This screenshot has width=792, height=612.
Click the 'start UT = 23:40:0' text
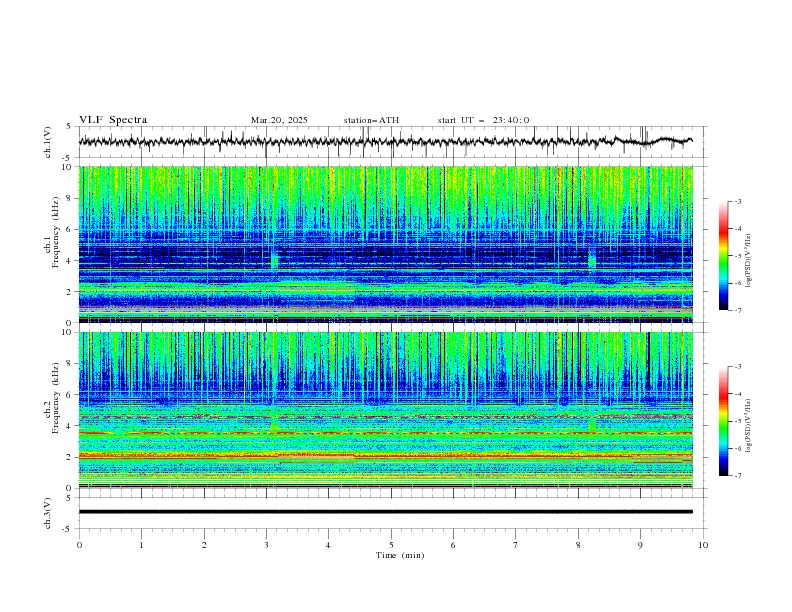[483, 120]
